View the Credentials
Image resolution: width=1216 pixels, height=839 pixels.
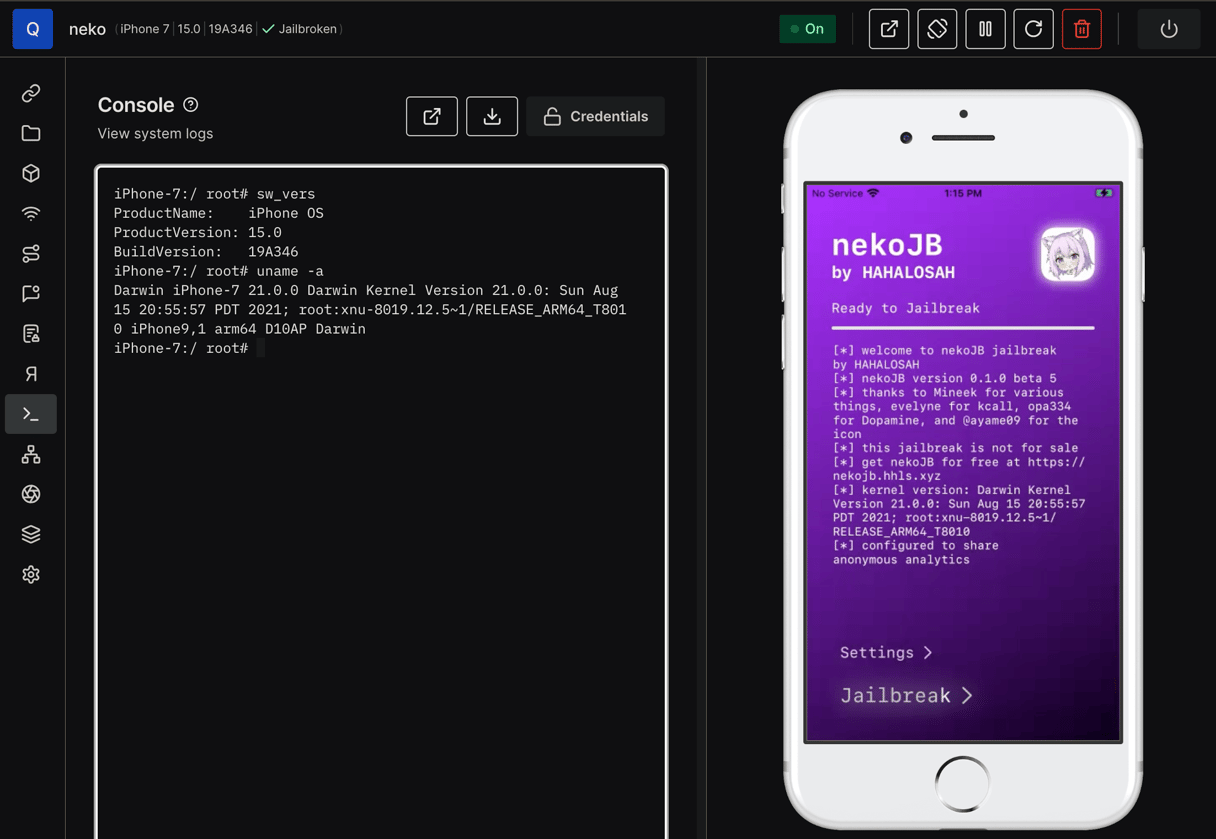tap(595, 116)
